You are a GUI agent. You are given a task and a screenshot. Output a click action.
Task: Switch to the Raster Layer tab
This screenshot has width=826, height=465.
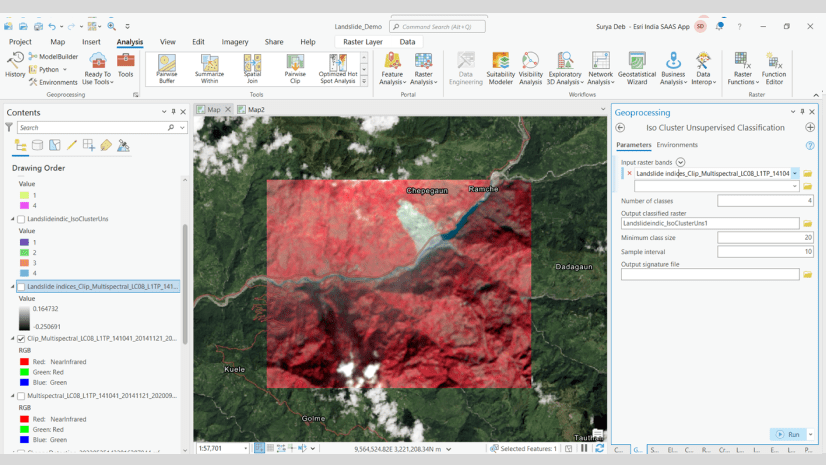(363, 42)
